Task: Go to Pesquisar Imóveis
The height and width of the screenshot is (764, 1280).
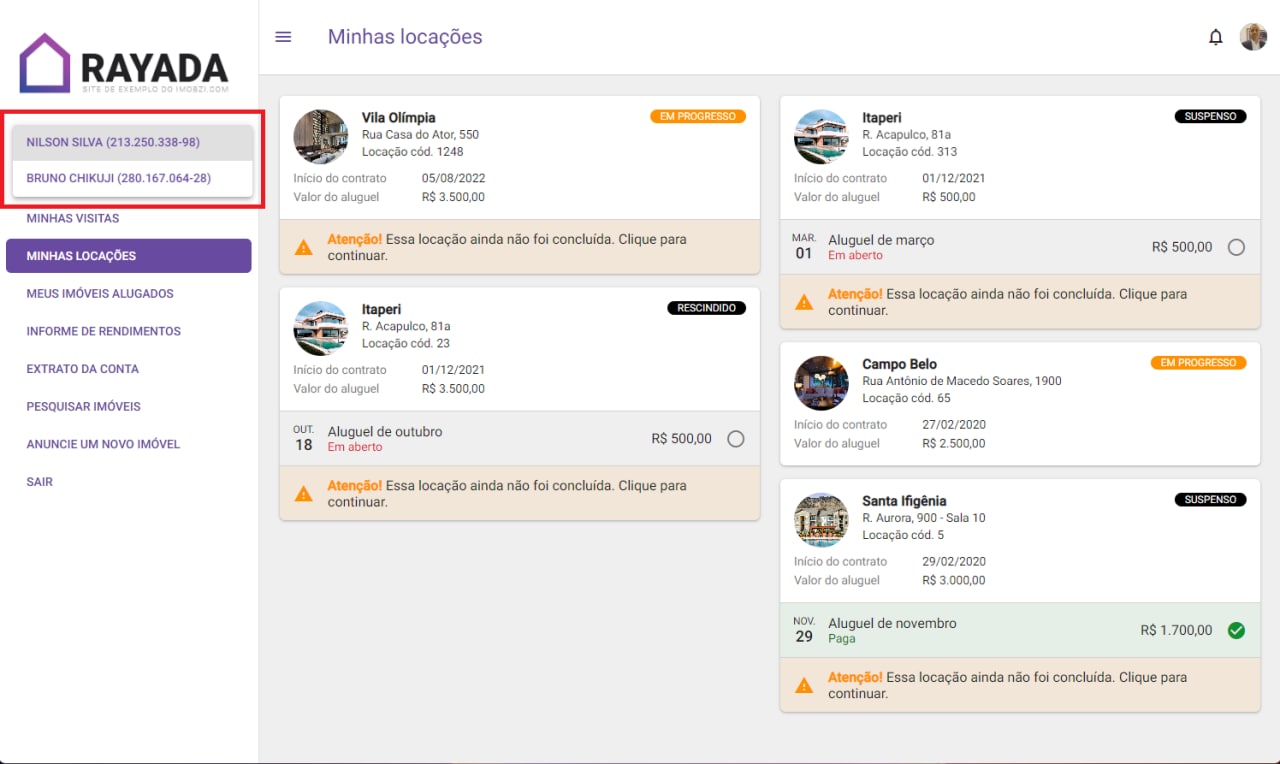Action: pyautogui.click(x=84, y=407)
